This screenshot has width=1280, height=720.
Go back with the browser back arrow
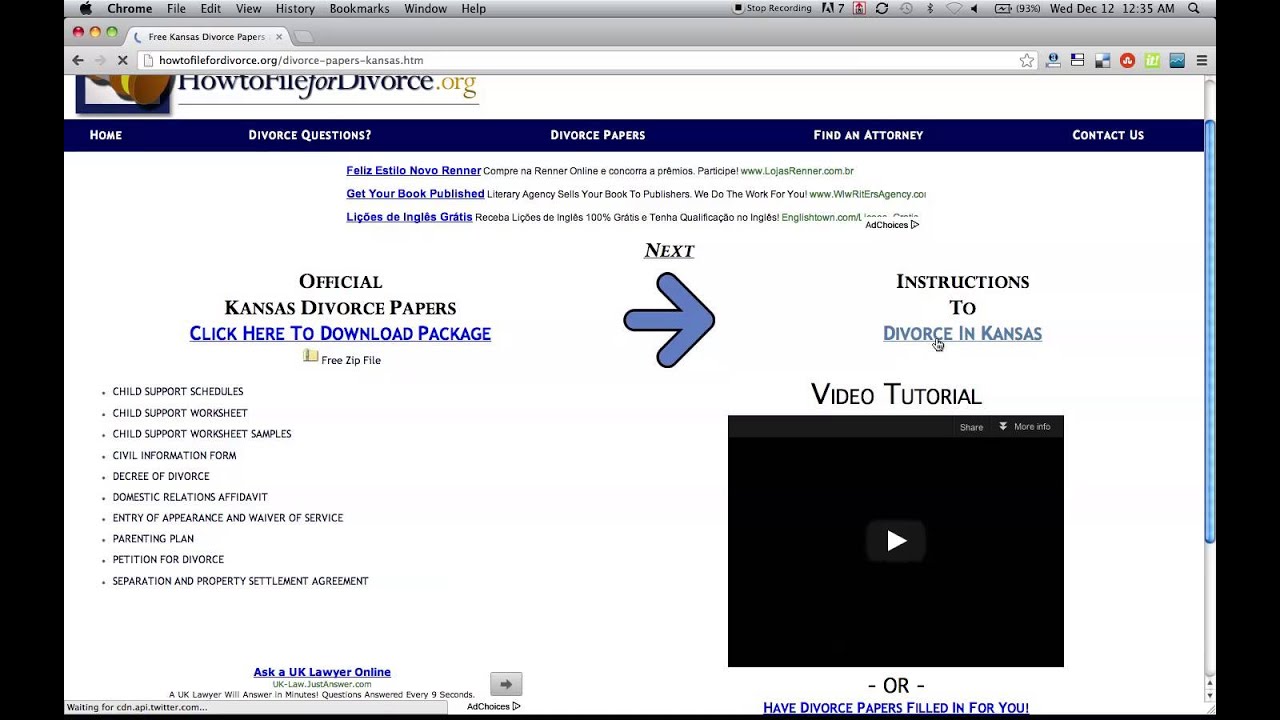point(78,60)
